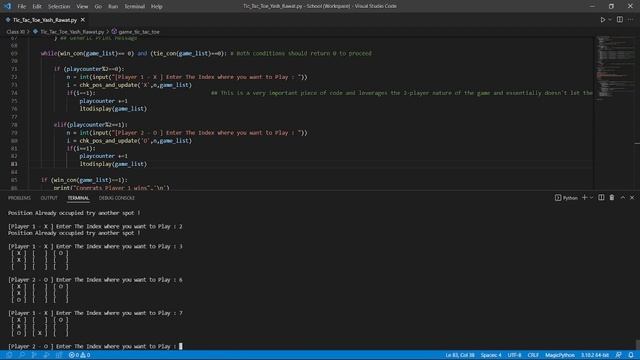Open the Edit menu
The width and height of the screenshot is (640, 360).
coord(37,7)
